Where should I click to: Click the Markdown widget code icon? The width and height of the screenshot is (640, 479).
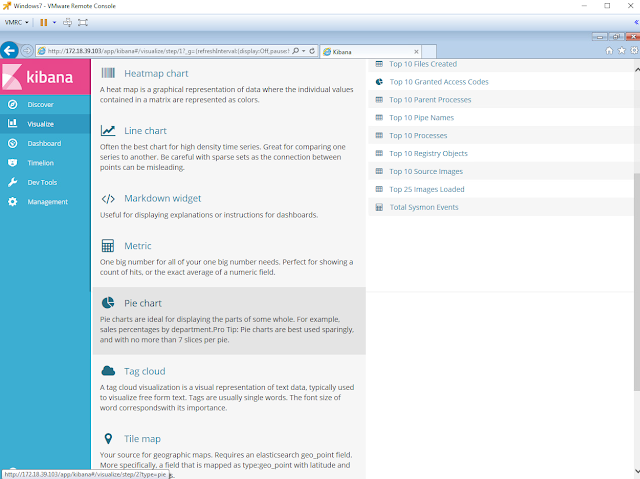point(108,199)
